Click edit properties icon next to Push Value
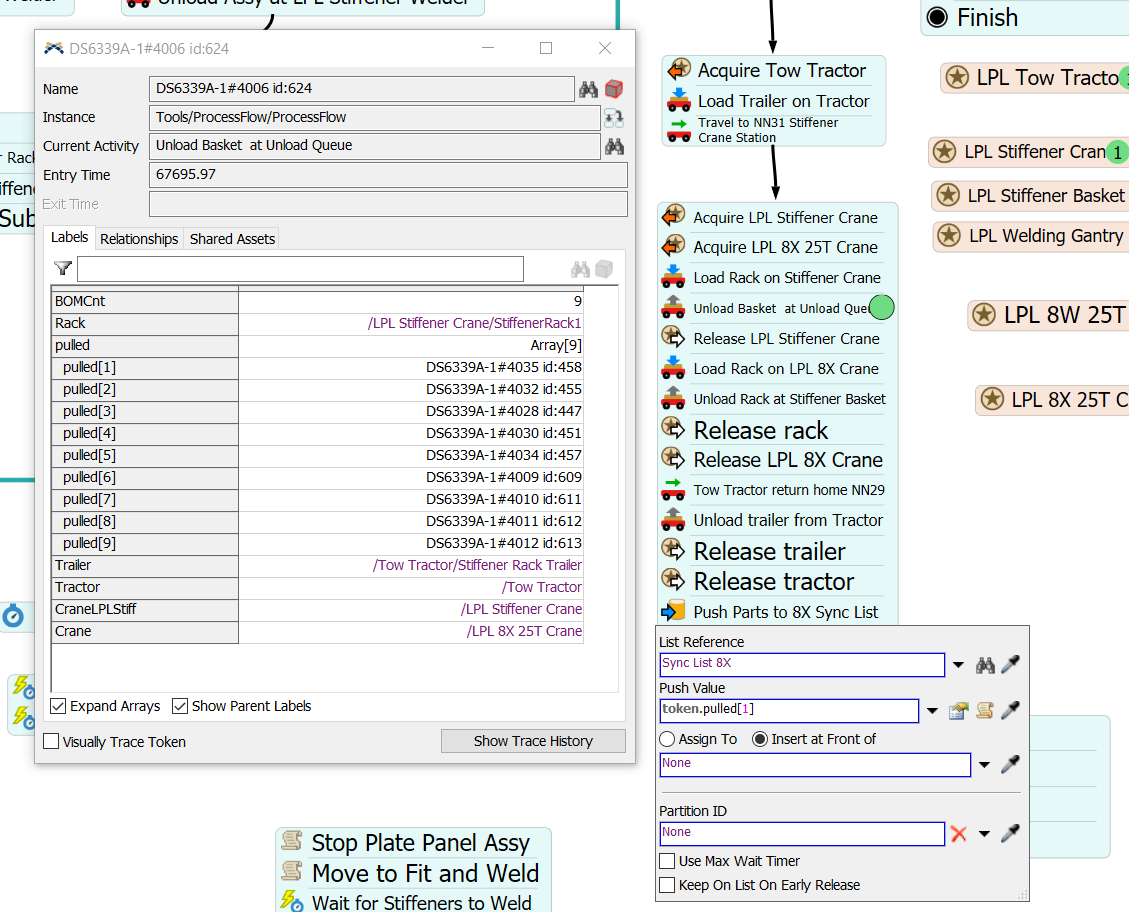This screenshot has width=1129, height=912. point(958,711)
